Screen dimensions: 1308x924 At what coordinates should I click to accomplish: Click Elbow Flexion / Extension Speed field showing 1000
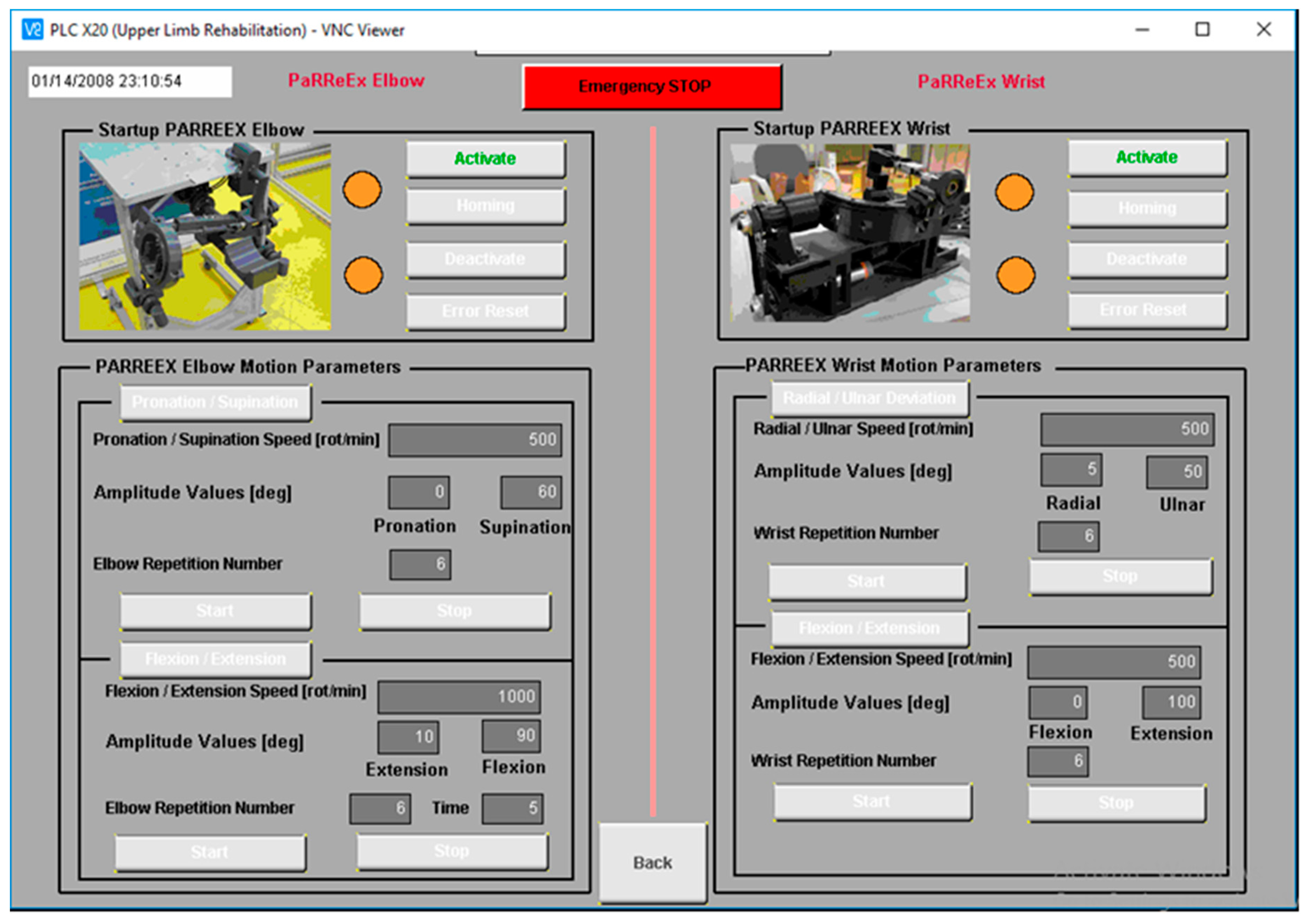point(459,697)
